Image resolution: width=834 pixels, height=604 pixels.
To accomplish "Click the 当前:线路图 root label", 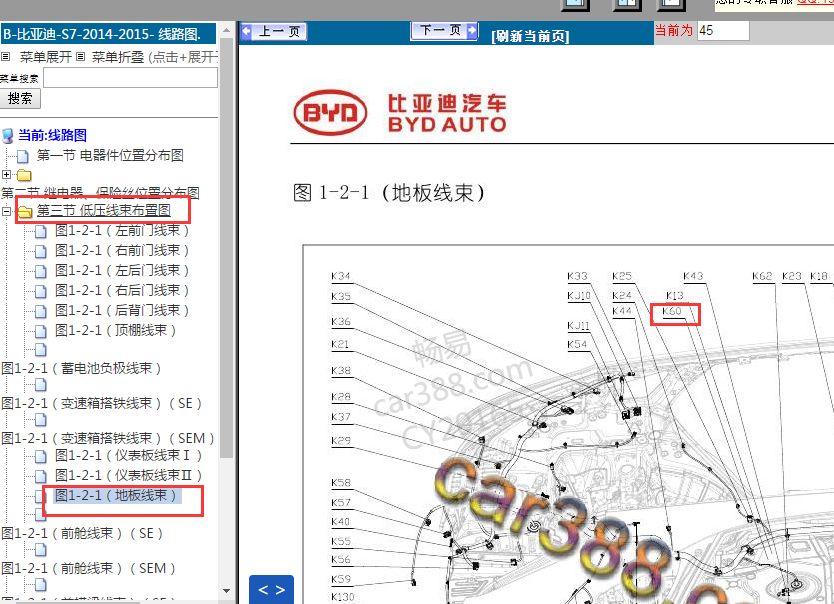I will tap(52, 135).
